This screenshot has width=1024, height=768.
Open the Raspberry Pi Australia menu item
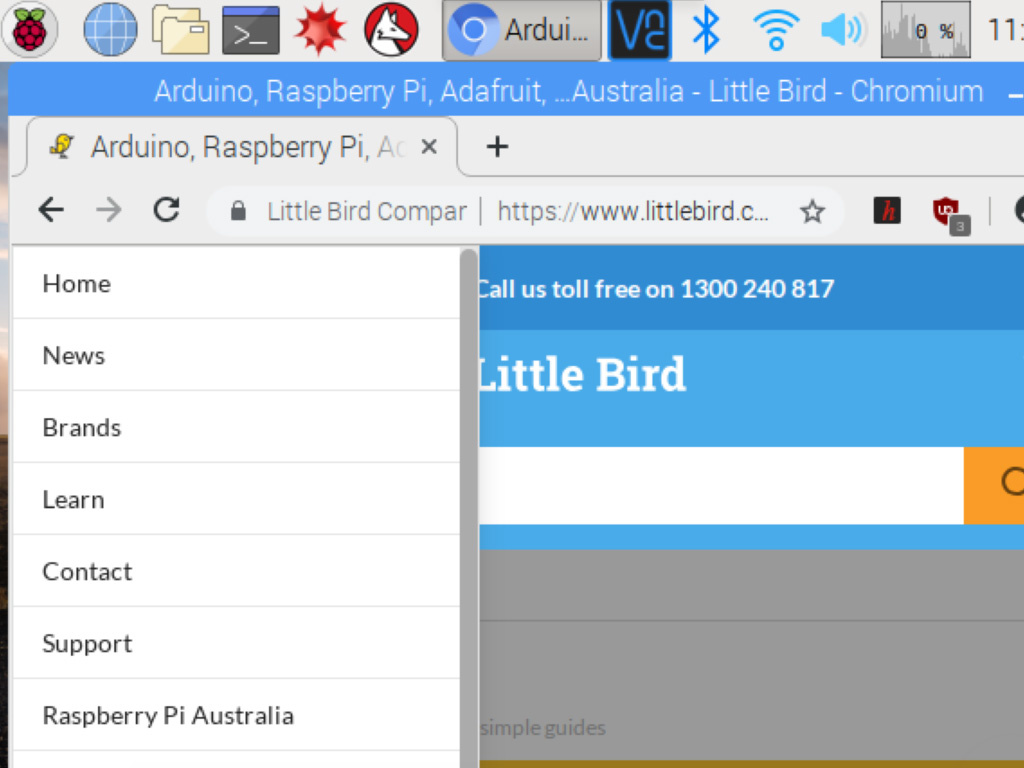(x=236, y=714)
